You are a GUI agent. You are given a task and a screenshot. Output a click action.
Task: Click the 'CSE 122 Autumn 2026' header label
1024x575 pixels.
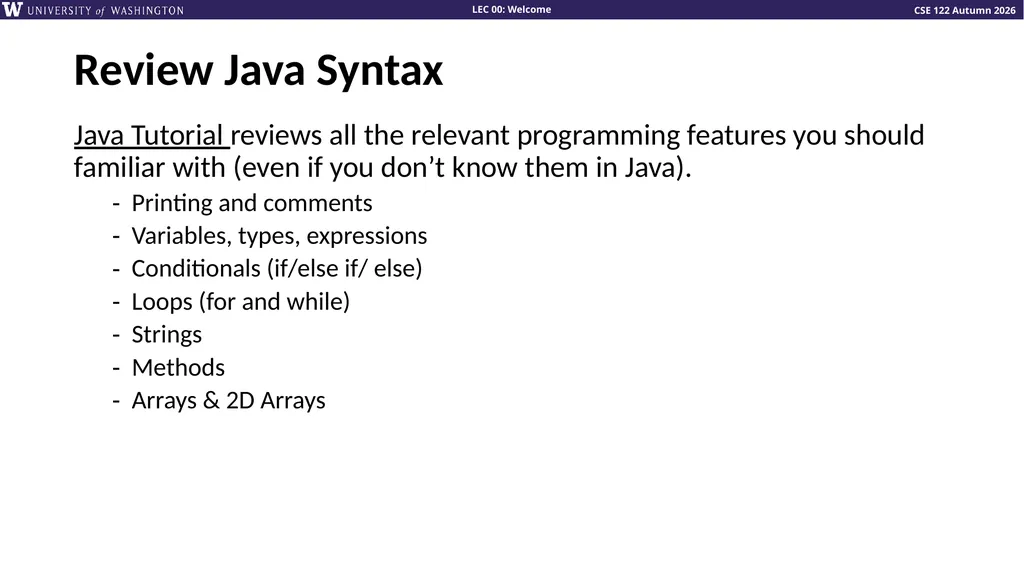coord(965,10)
